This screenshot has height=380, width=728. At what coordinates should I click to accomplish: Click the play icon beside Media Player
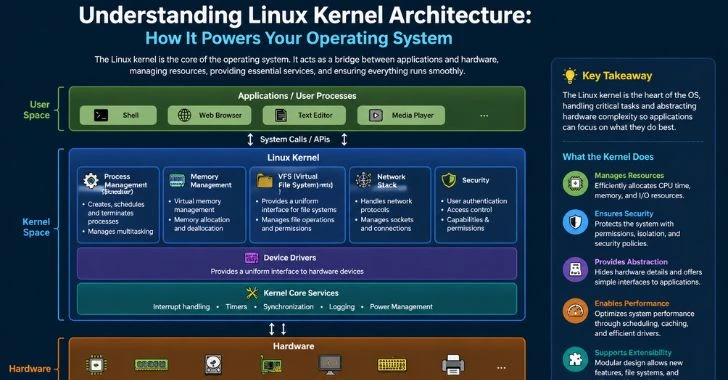click(x=376, y=115)
